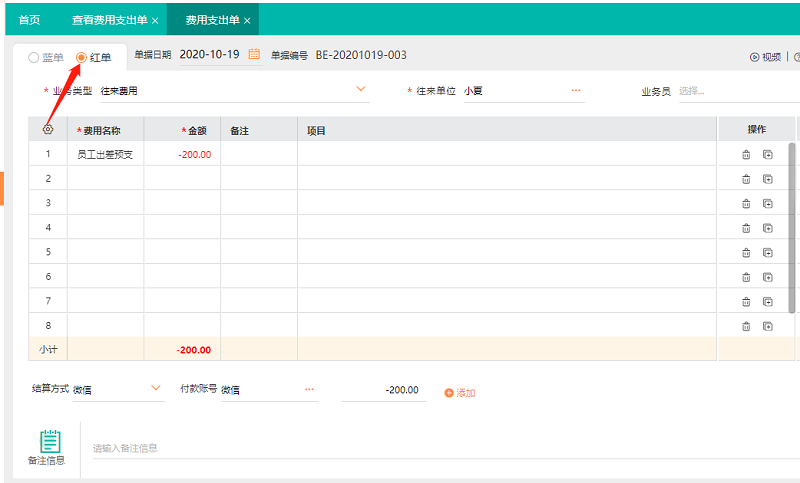Switch to 查看费用支出单 tab

point(109,20)
